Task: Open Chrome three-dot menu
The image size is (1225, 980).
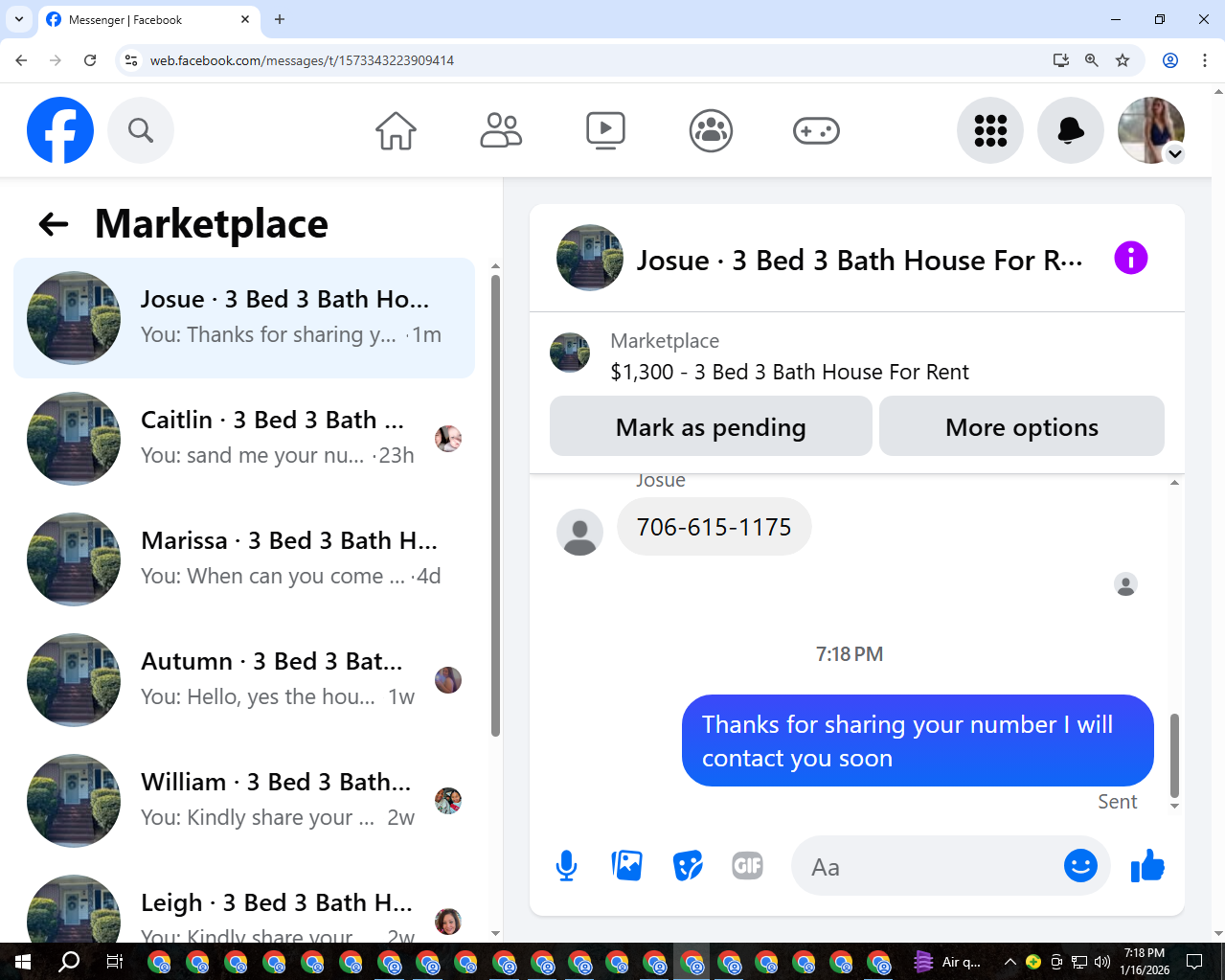Action: coord(1205,60)
